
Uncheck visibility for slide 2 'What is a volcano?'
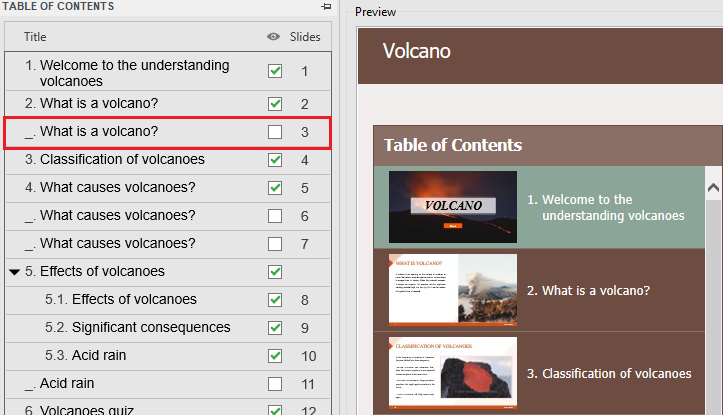275,104
